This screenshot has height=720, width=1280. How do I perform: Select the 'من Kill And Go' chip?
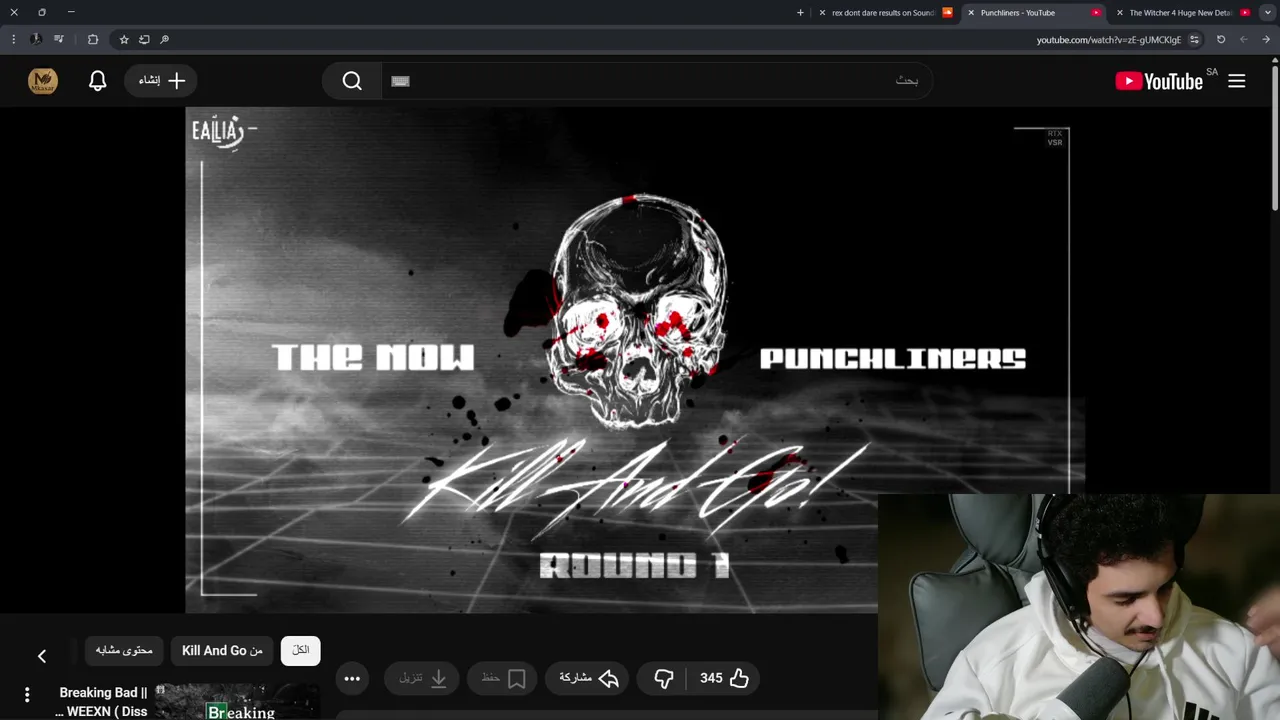click(222, 650)
